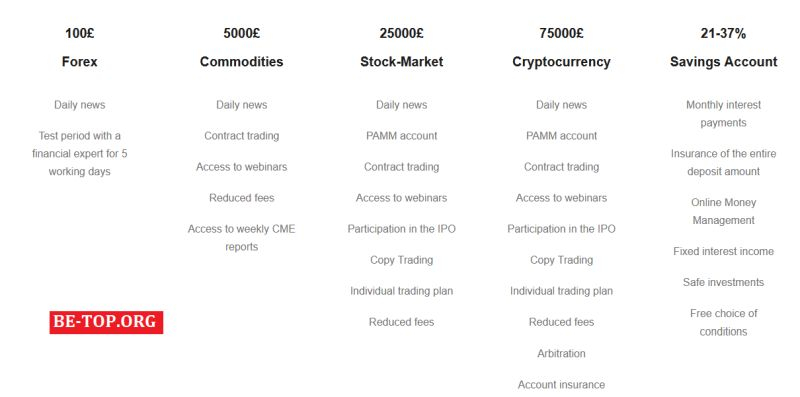Click the 5000£ price label
Screen dimensions: 800x397
click(241, 34)
